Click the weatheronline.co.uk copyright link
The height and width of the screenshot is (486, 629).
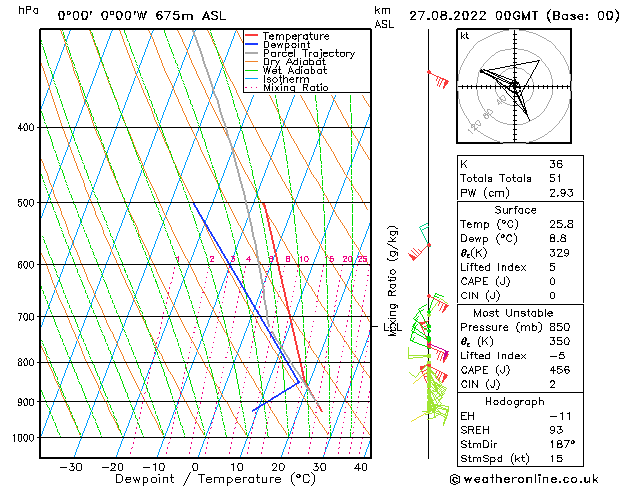[524, 479]
